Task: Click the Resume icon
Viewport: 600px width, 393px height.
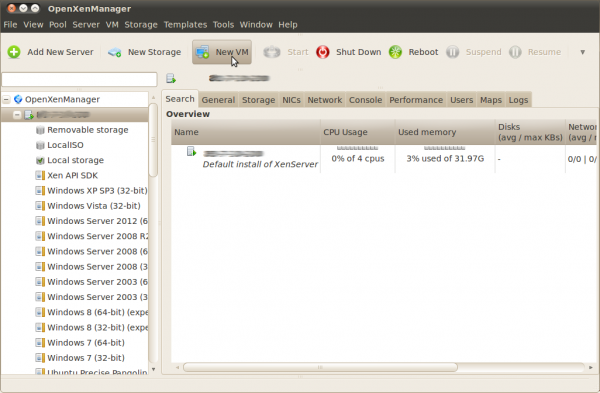Action: pyautogui.click(x=515, y=52)
